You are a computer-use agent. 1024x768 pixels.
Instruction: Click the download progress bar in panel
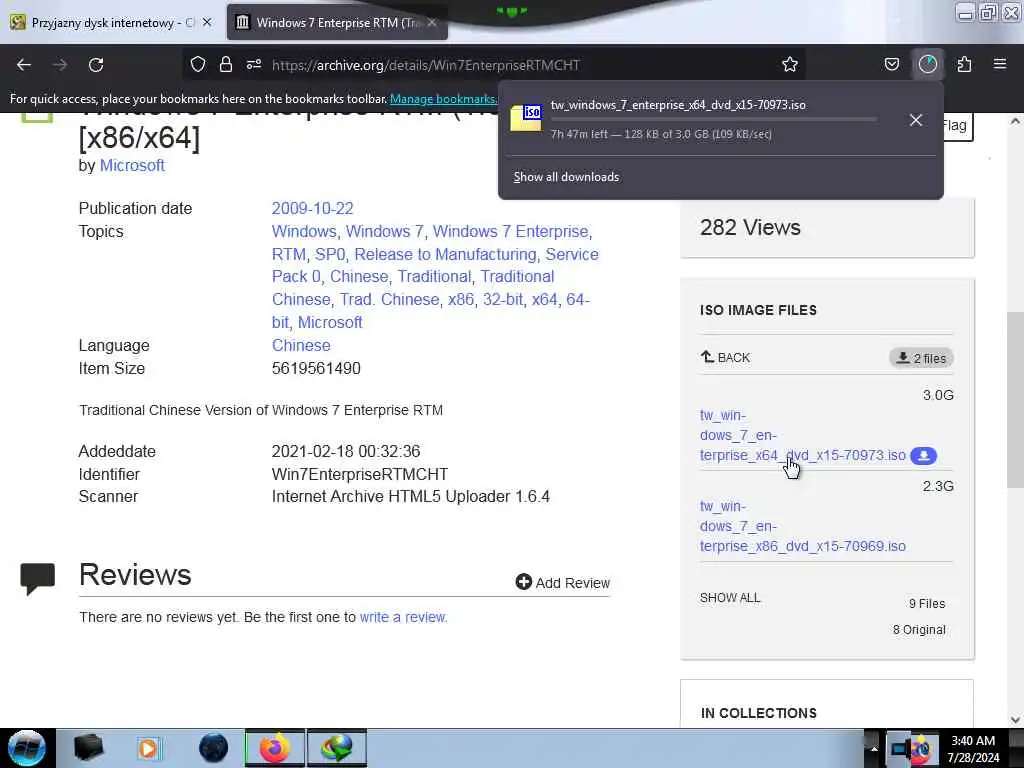pos(714,120)
